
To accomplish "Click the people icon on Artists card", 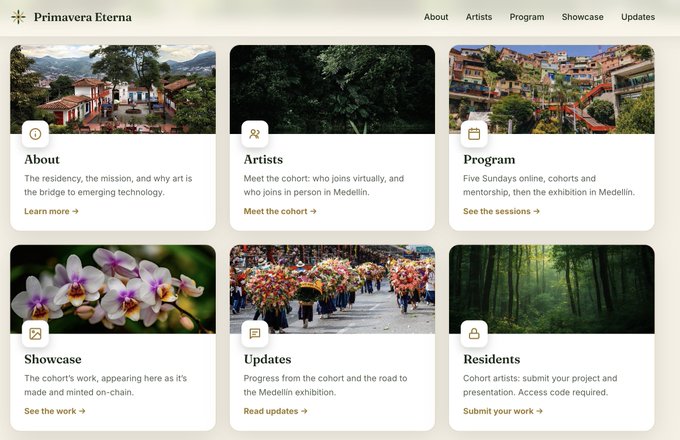I will pos(255,134).
